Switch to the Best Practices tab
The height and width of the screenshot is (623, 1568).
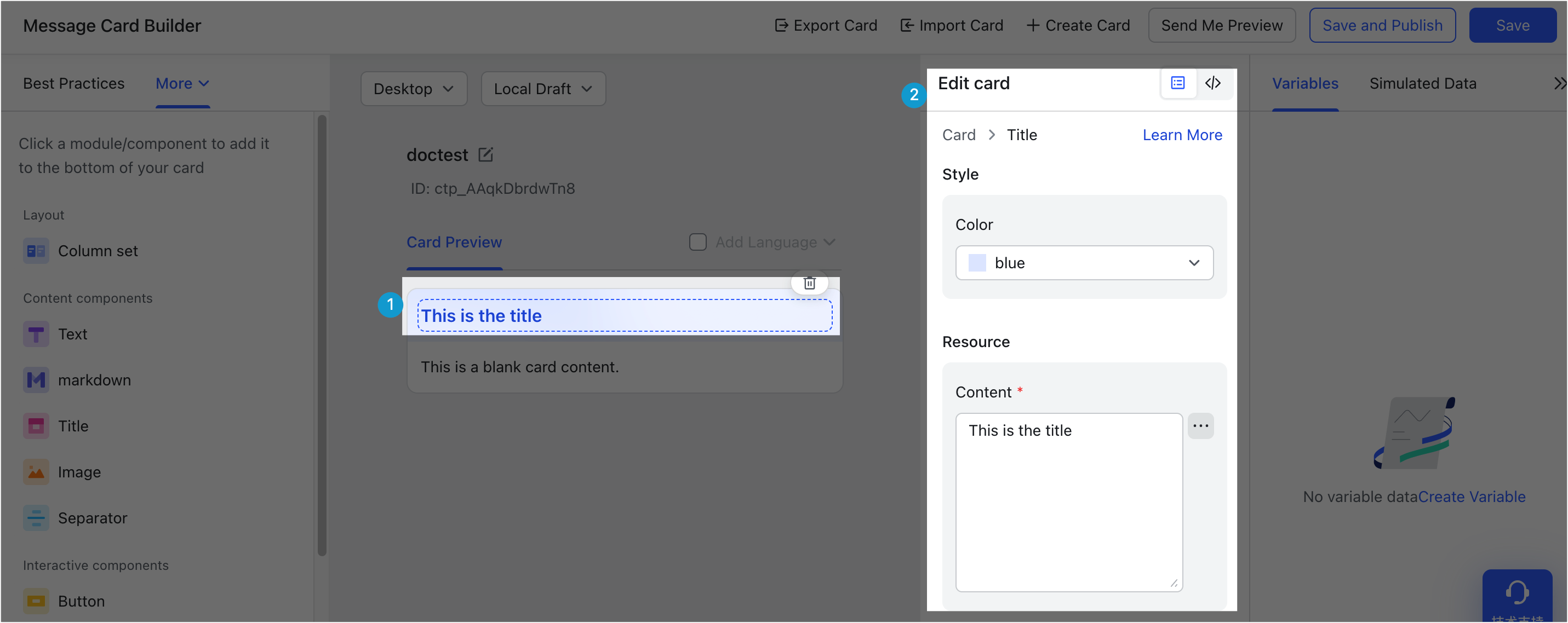point(73,83)
